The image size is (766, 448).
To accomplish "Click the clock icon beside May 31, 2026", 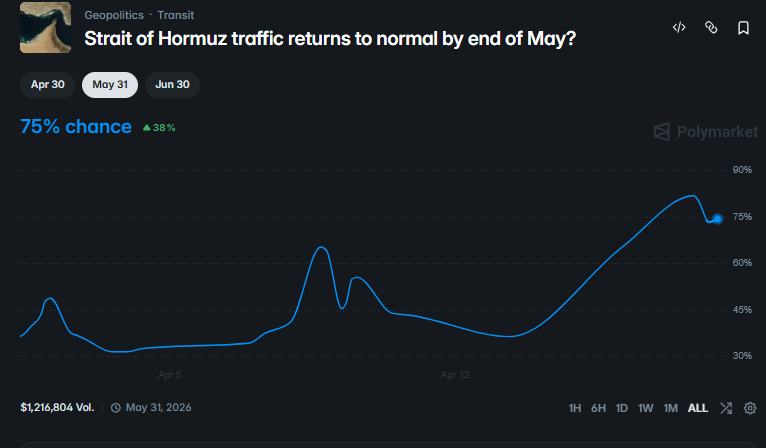I will (x=116, y=408).
